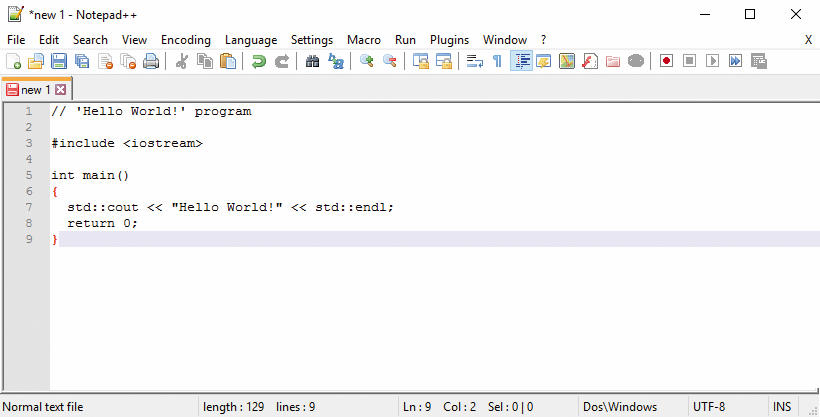Viewport: 820px width, 417px height.
Task: Open Find with the binoculars icon
Action: coord(313,61)
